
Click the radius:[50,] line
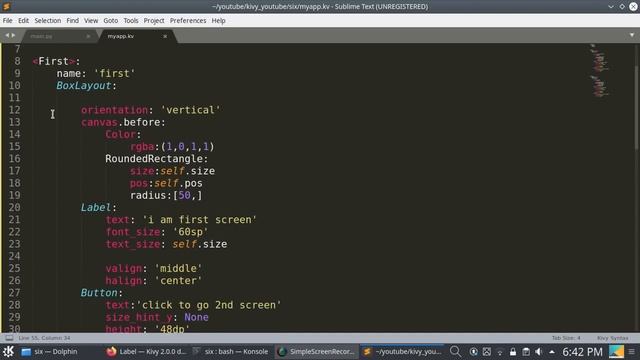click(x=166, y=196)
